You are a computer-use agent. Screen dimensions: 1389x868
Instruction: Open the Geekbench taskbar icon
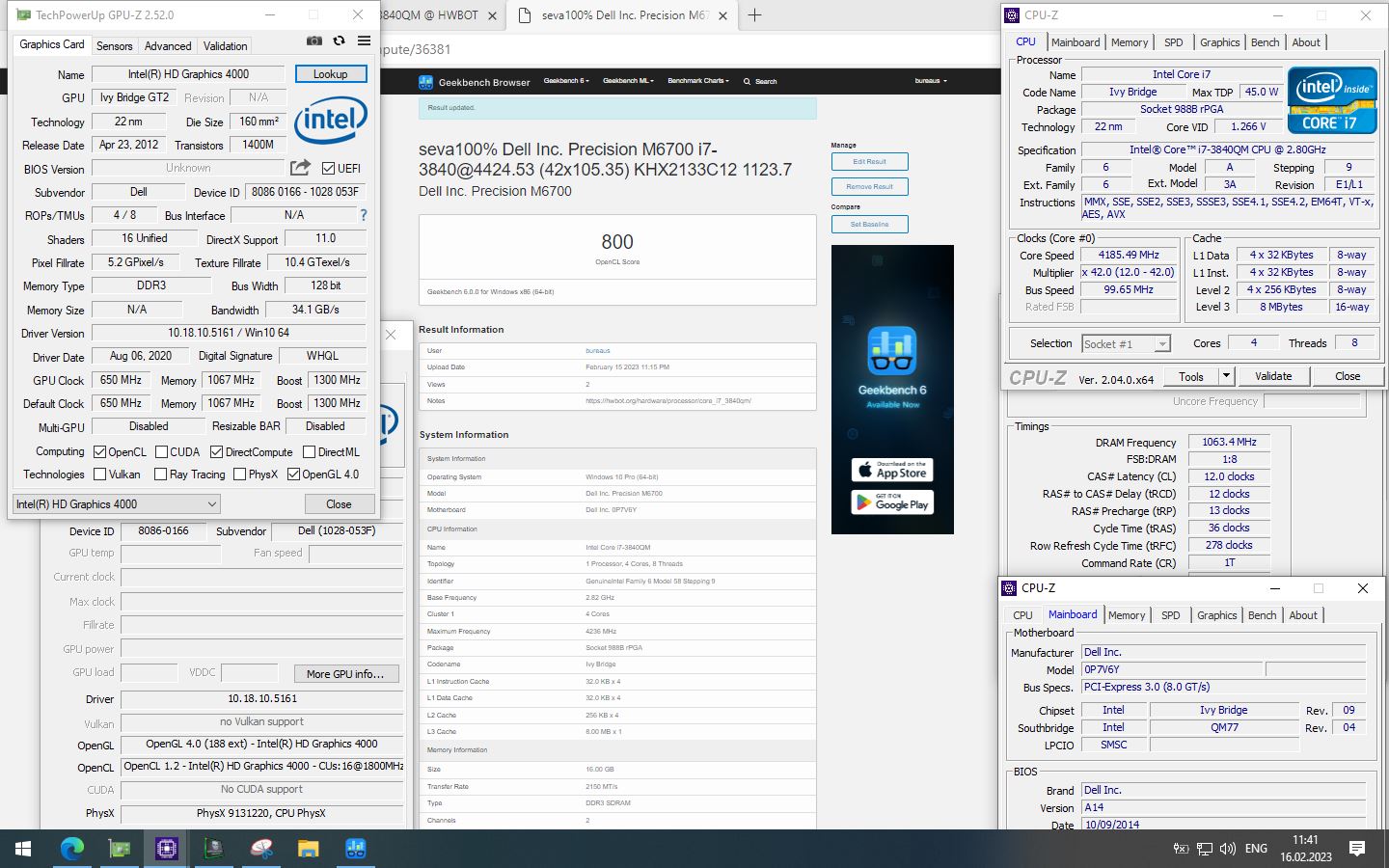[x=355, y=849]
